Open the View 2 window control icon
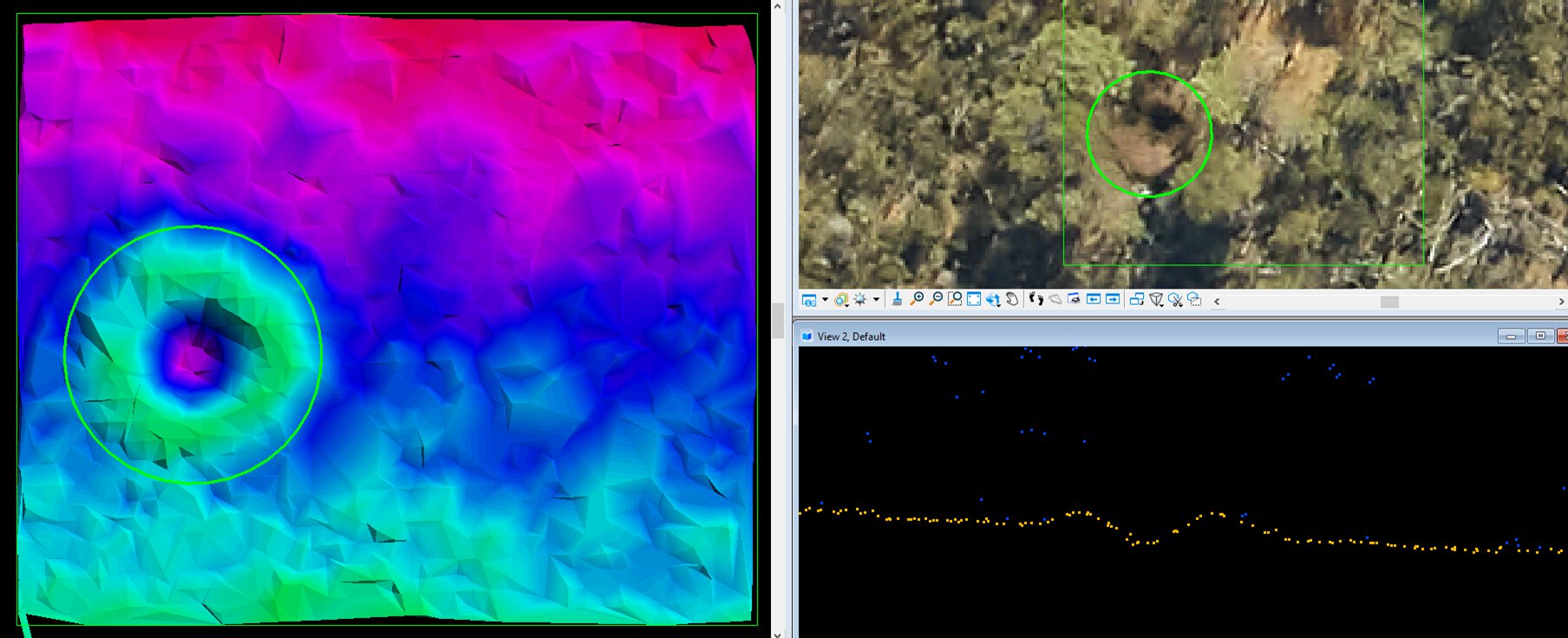1568x638 pixels. 806,336
